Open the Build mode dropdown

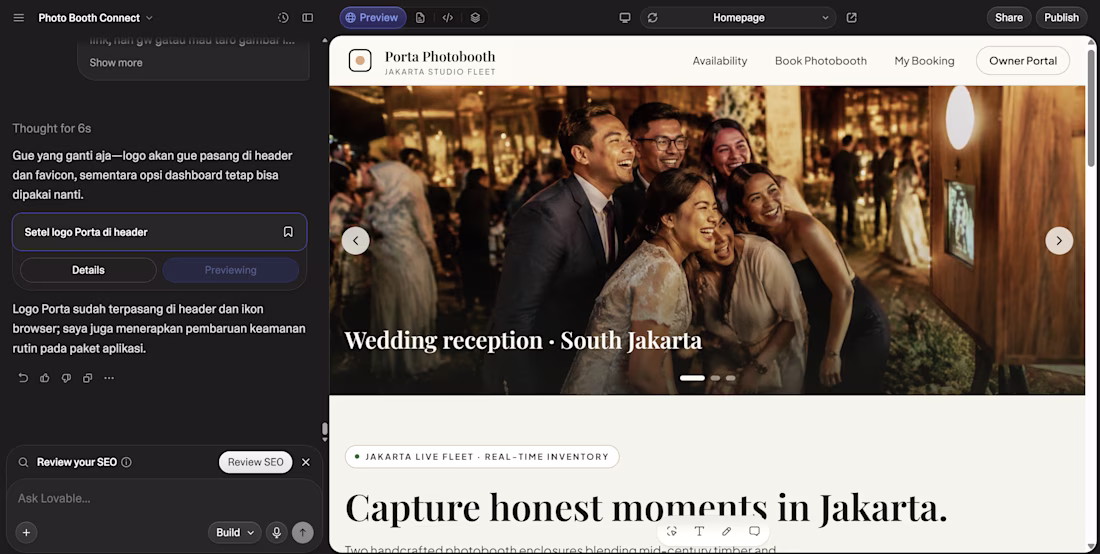[234, 532]
